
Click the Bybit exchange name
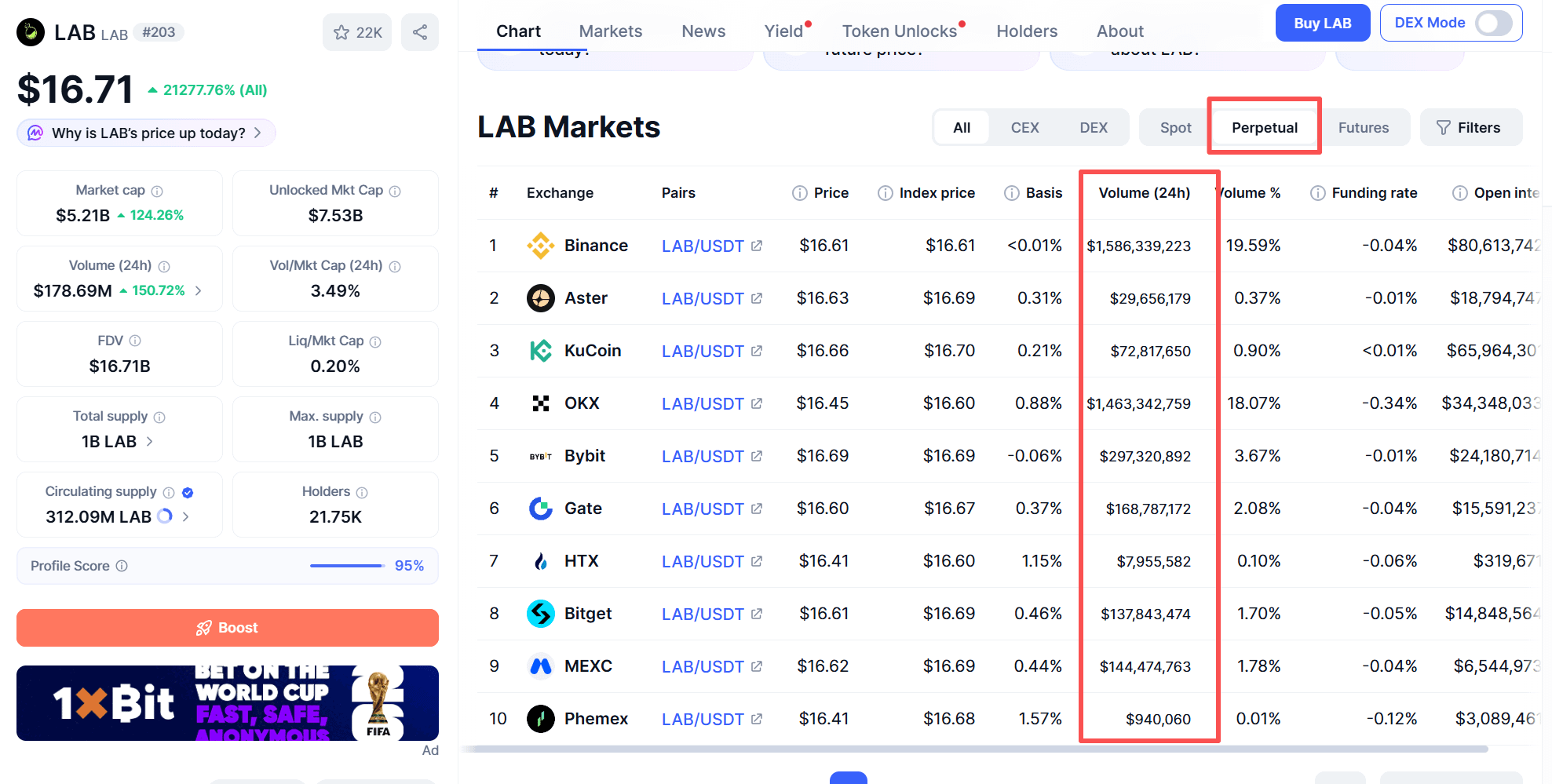click(585, 456)
